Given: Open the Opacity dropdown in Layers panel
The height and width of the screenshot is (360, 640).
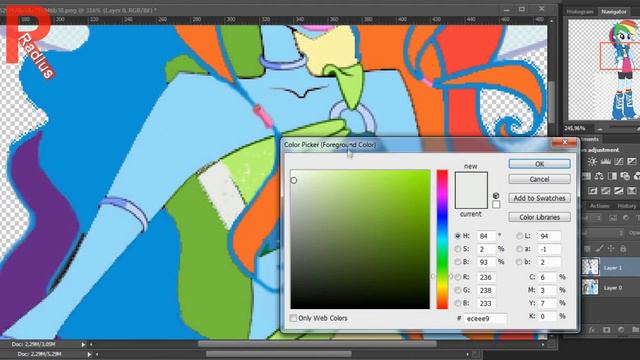Looking at the screenshot, I should [x=634, y=233].
